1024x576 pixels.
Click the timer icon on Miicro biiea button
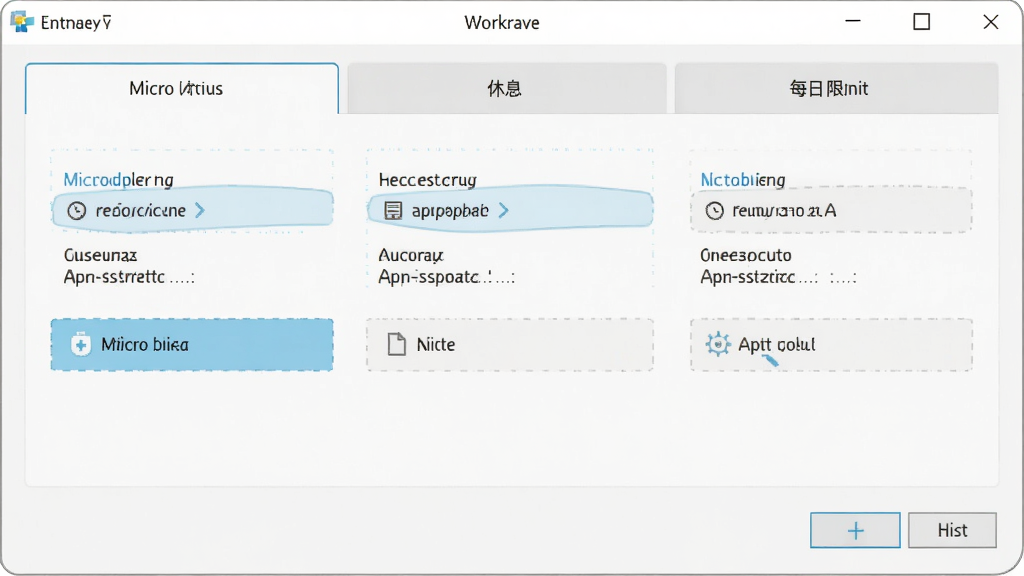pyautogui.click(x=81, y=344)
